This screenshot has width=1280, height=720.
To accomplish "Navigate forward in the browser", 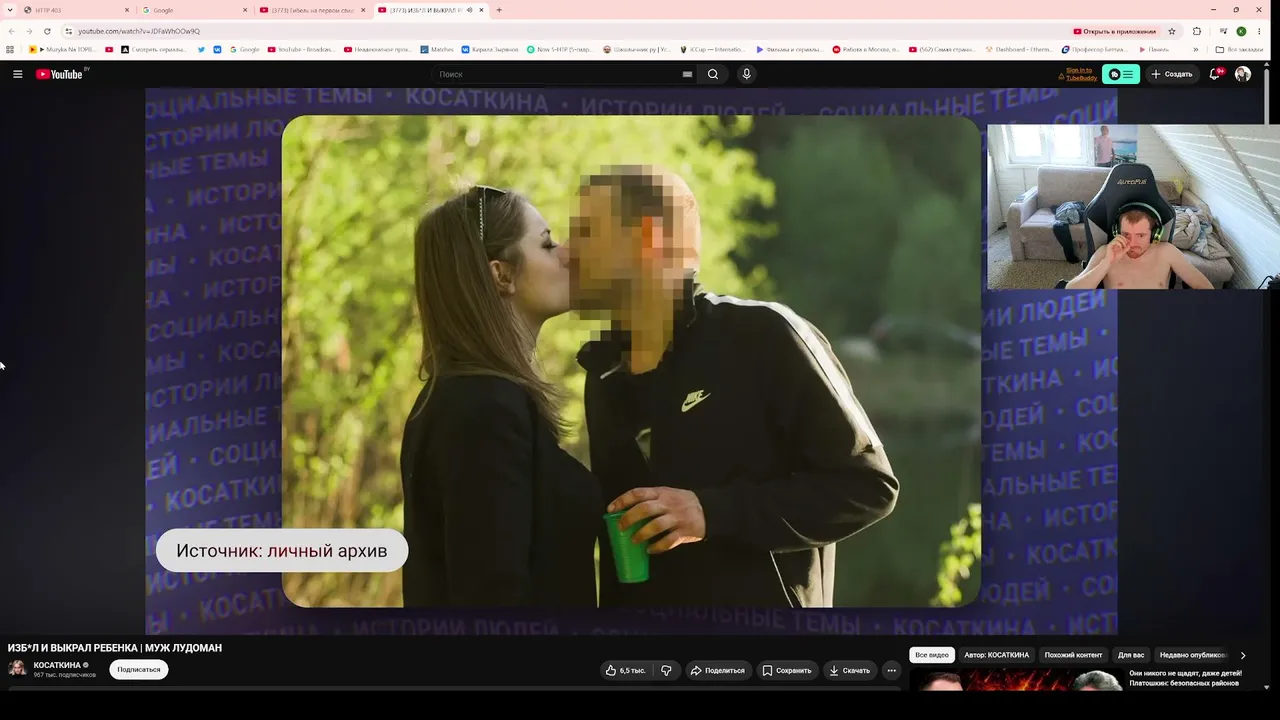I will point(30,31).
